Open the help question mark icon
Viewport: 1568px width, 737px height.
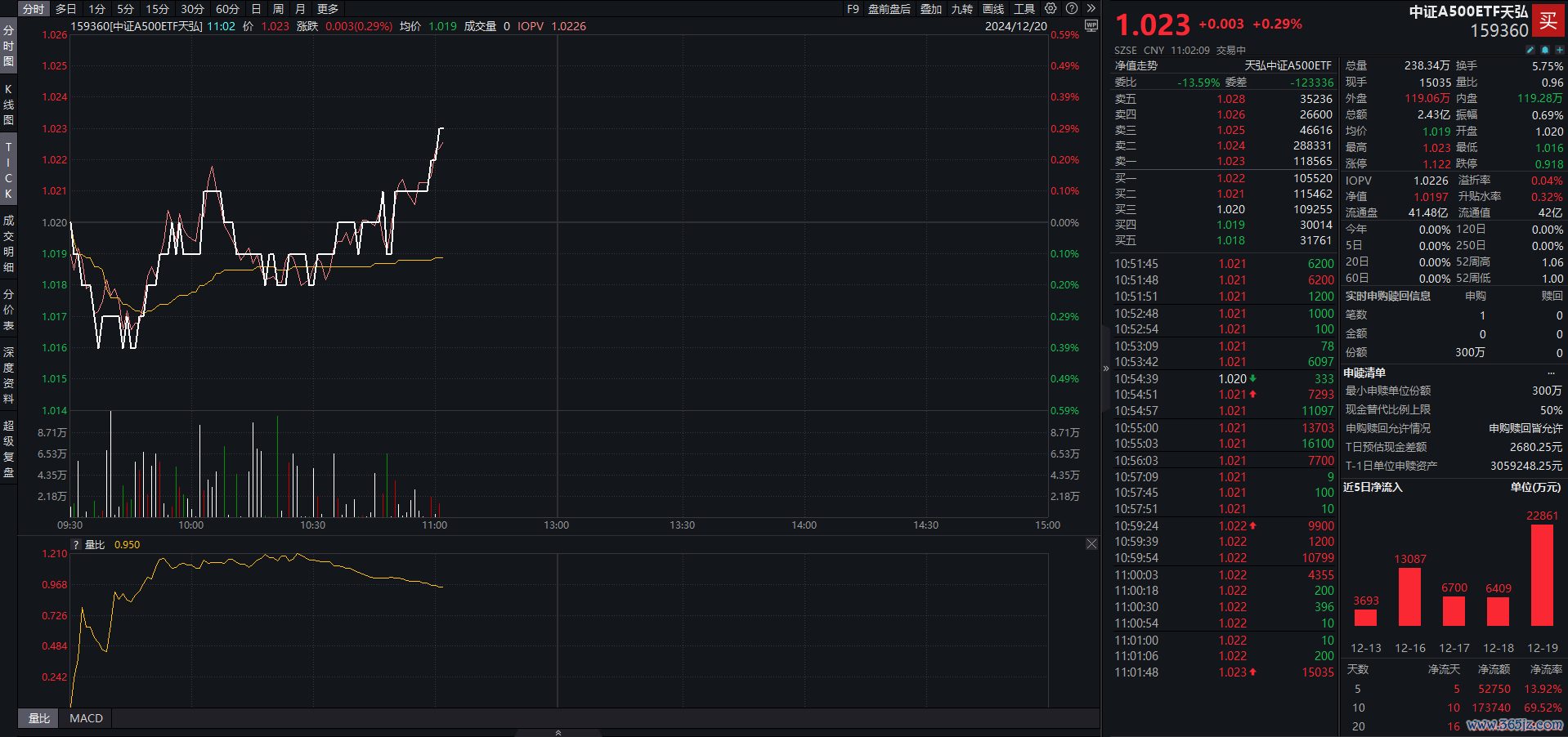[1072, 8]
